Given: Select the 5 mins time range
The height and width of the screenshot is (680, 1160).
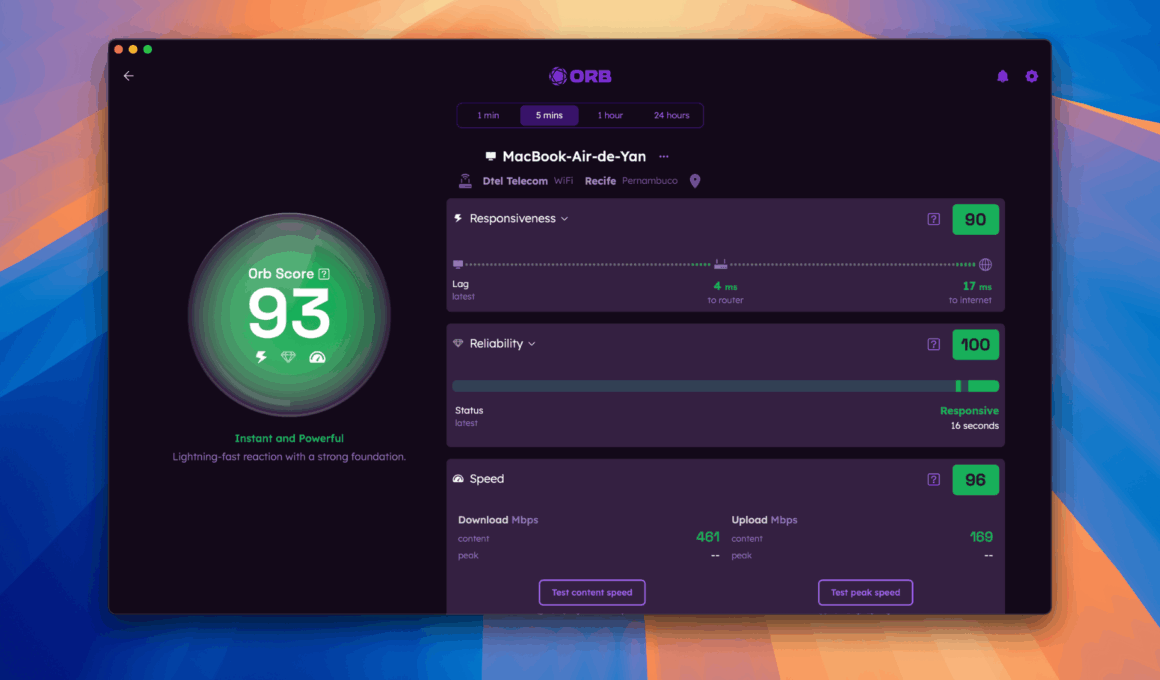Looking at the screenshot, I should pos(549,115).
